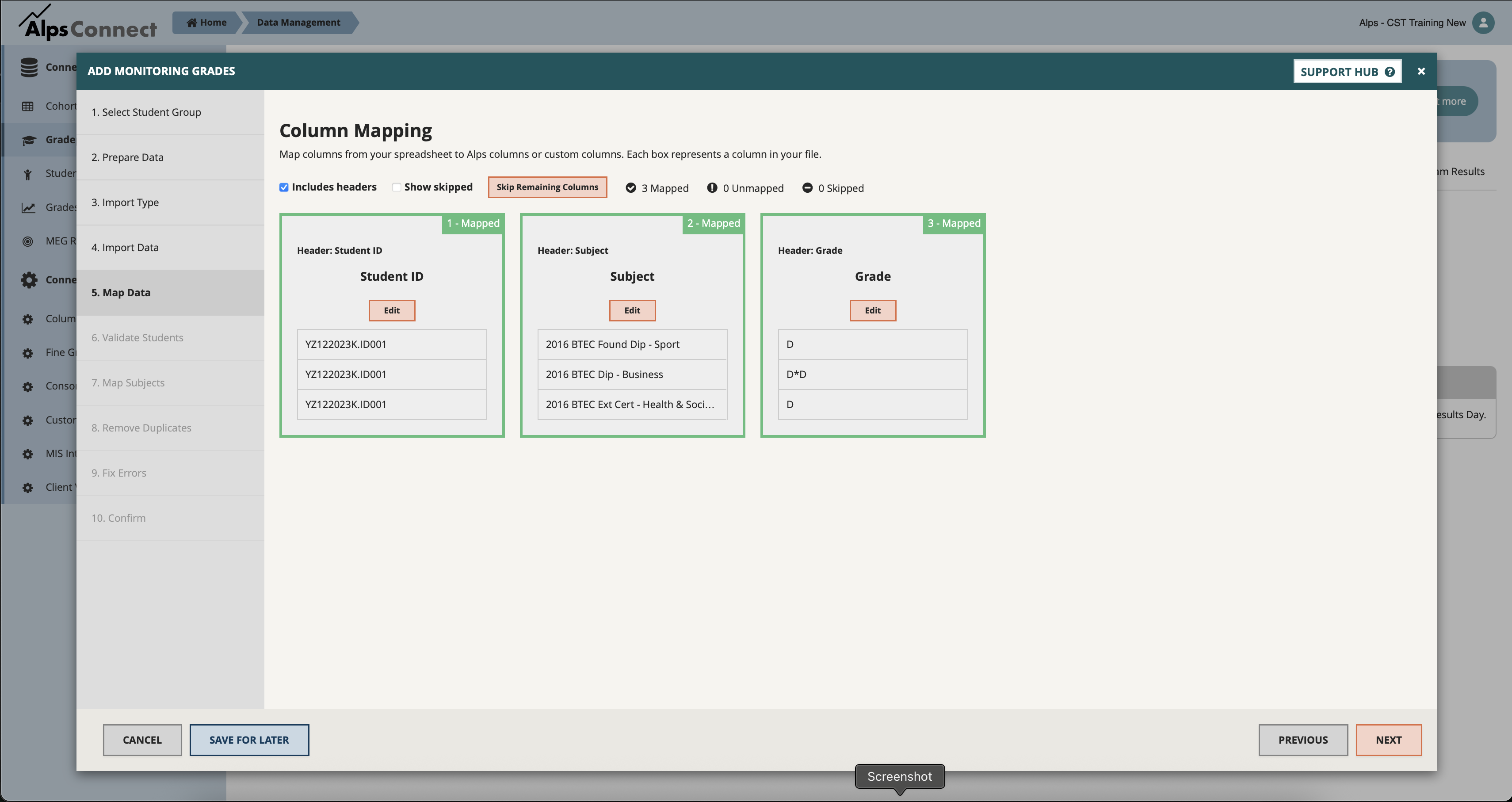Click the 1 - Mapped badge

click(473, 224)
